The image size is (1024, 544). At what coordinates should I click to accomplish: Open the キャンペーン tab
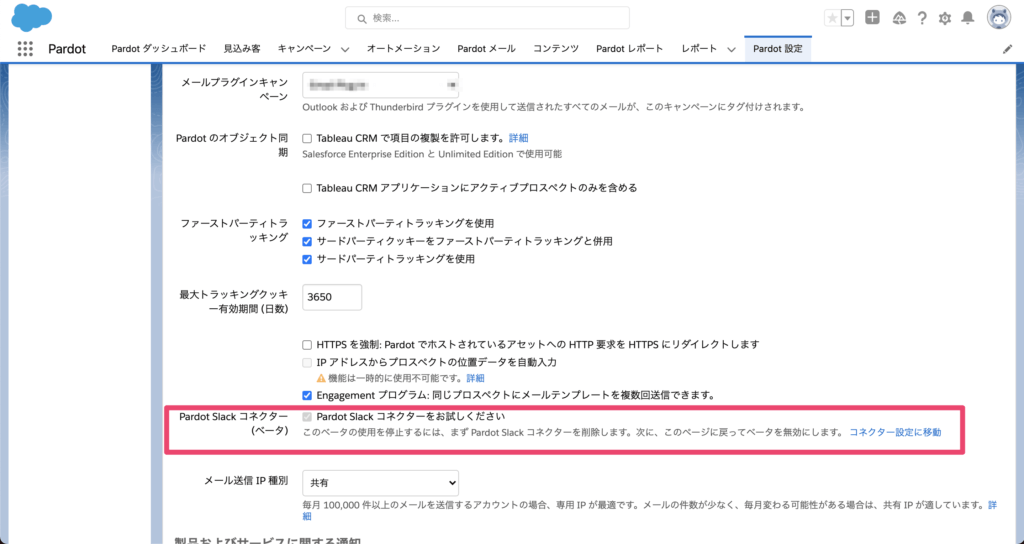tap(304, 48)
